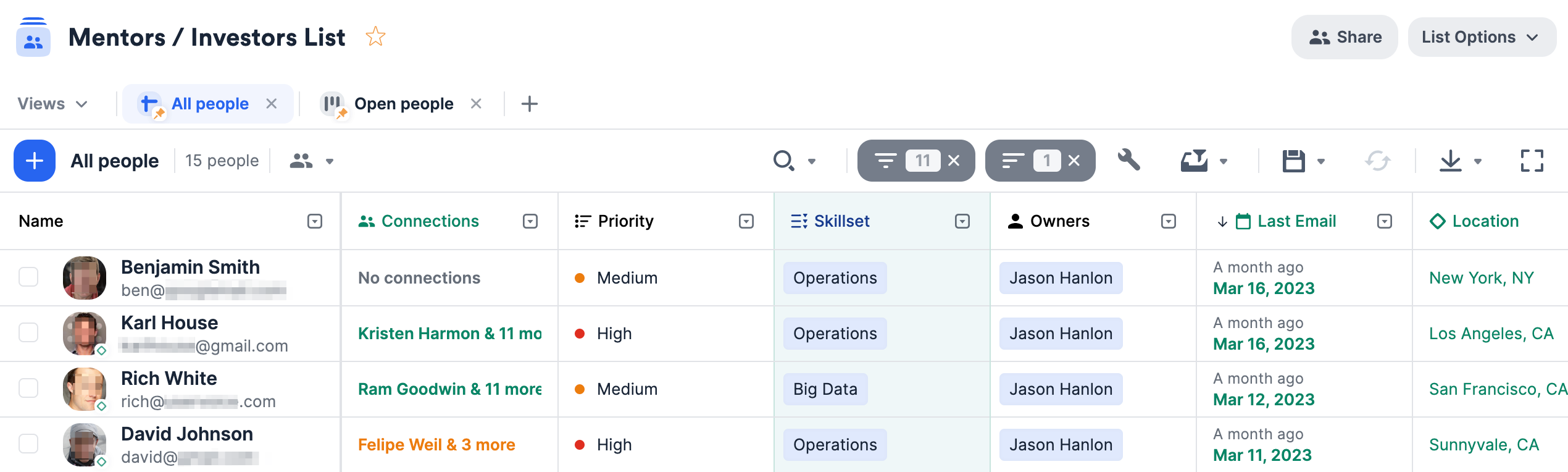Add a new view tab
Screen dimensions: 1568x472
(530, 104)
